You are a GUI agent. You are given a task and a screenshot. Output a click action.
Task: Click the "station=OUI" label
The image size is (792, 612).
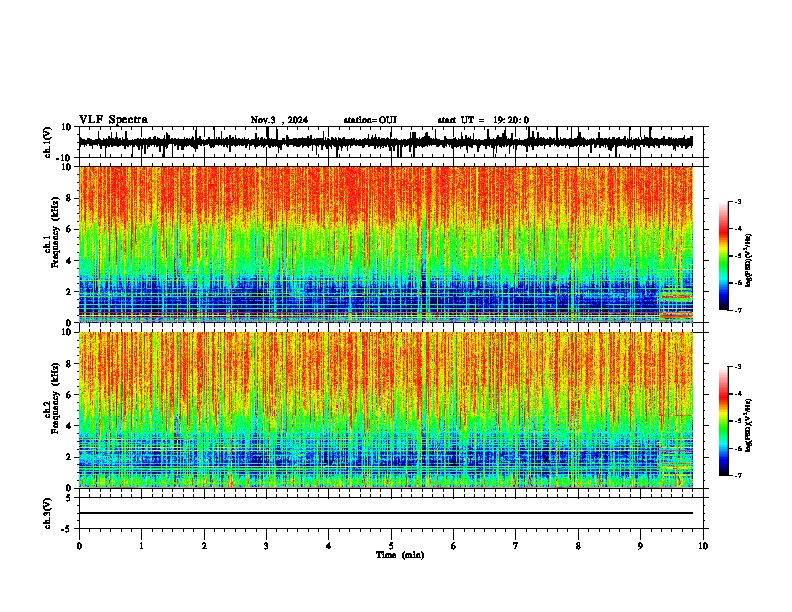pyautogui.click(x=370, y=120)
